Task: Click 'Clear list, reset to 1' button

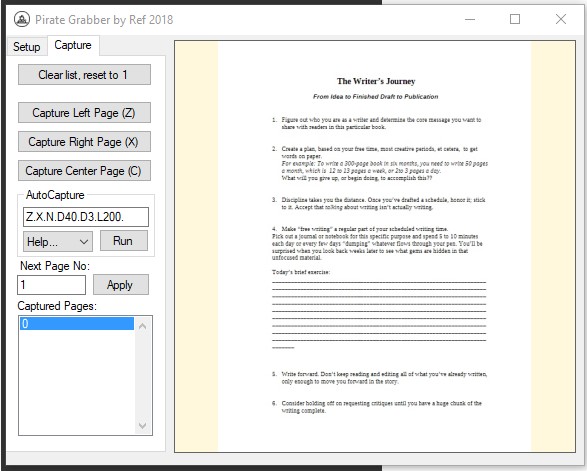Action: click(84, 75)
